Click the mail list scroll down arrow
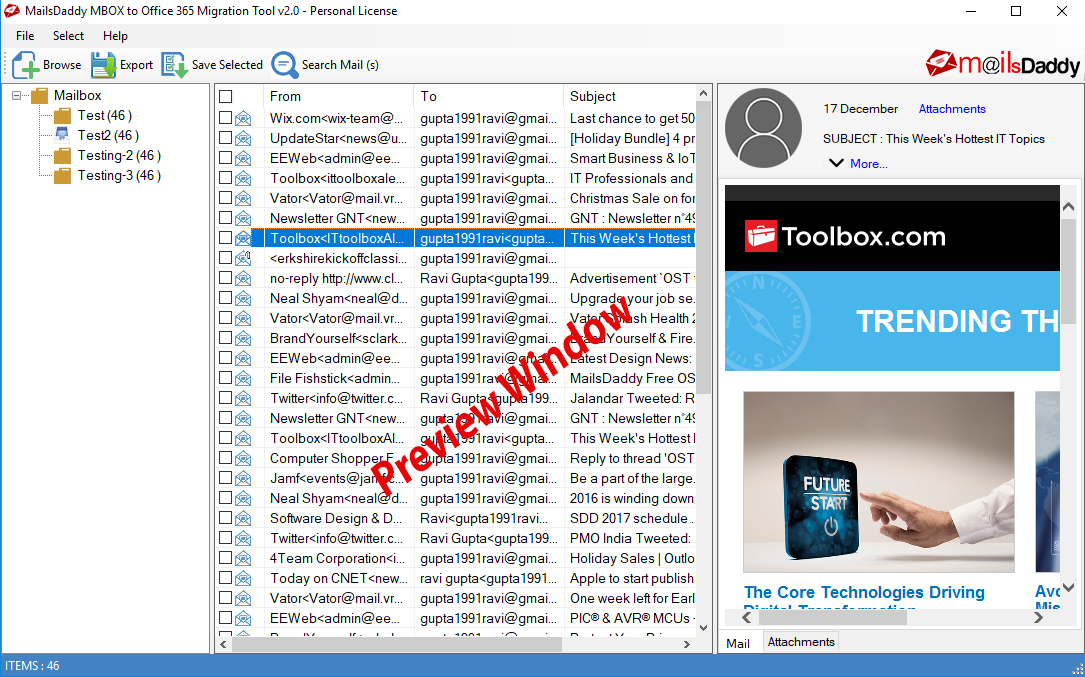The height and width of the screenshot is (677, 1085). 704,628
